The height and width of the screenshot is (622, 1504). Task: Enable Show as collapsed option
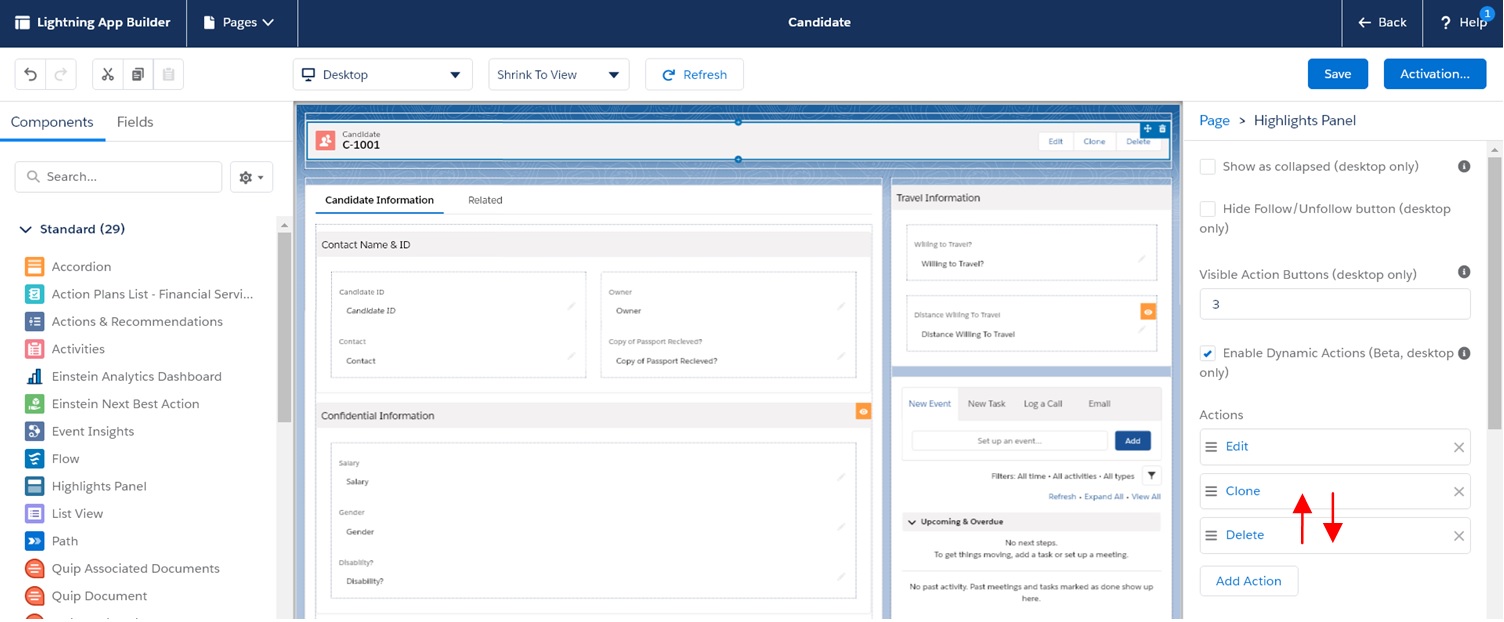1207,166
